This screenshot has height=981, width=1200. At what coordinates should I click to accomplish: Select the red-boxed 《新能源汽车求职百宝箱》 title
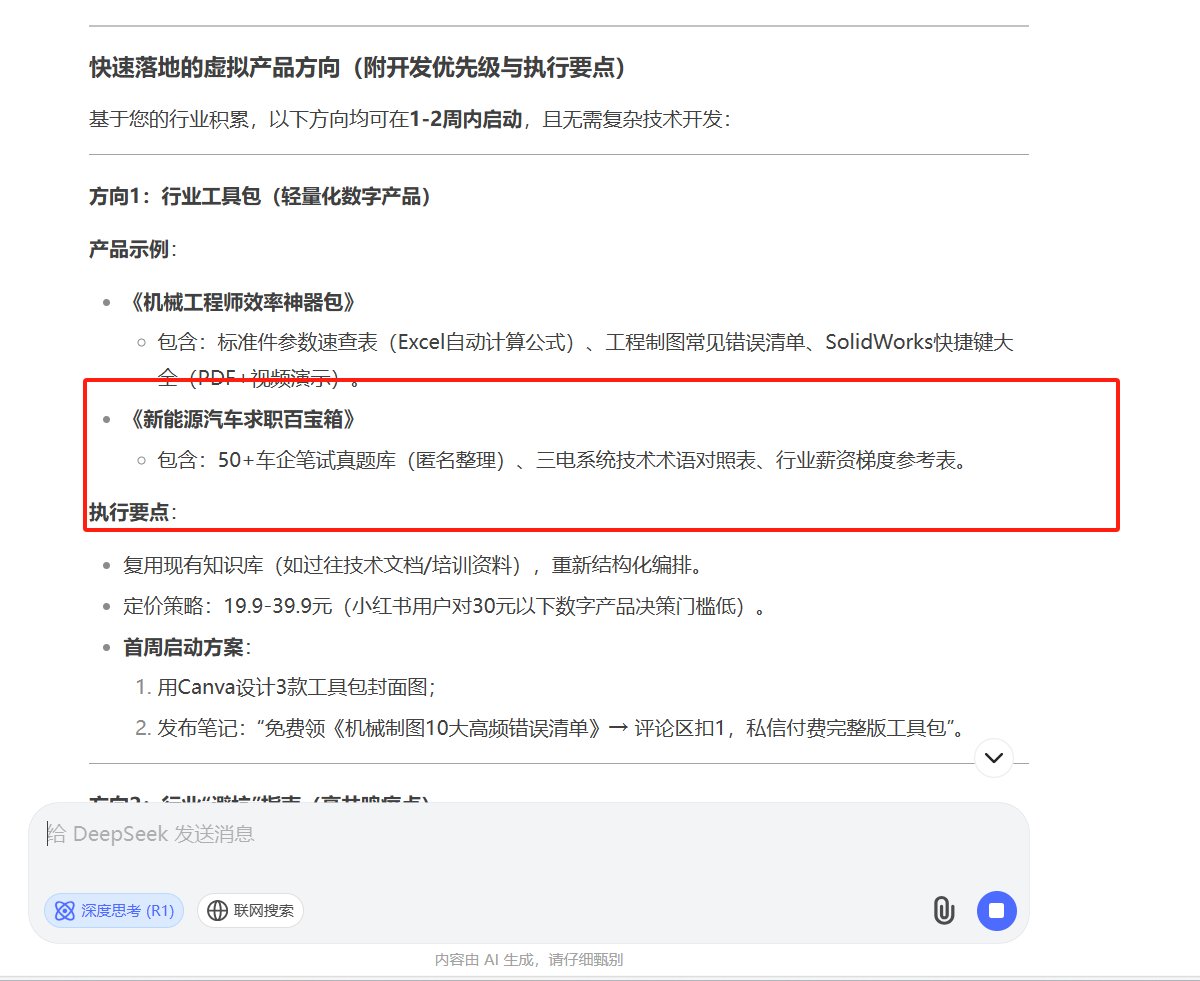207,420
